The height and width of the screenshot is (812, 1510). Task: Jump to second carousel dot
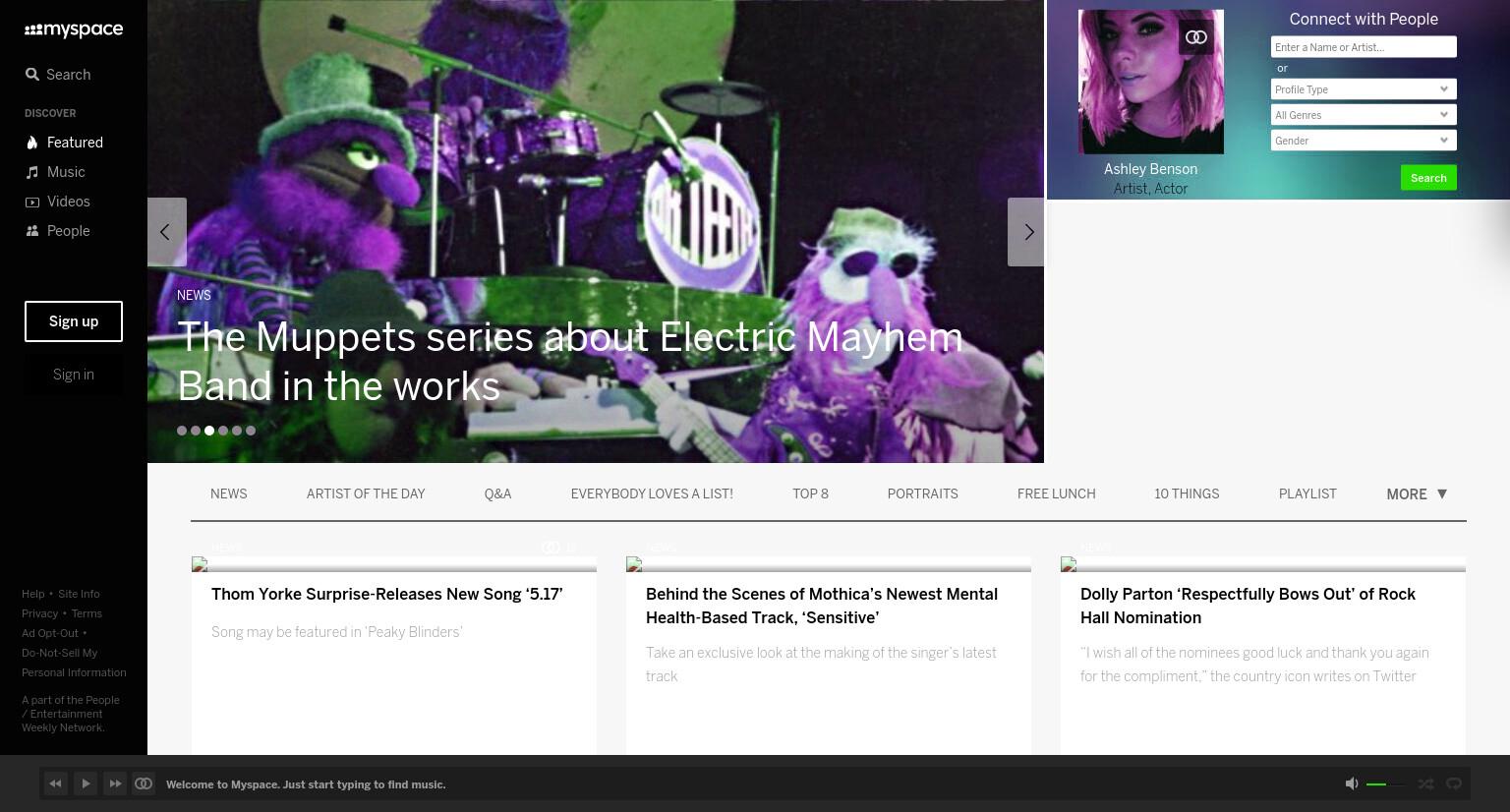[x=196, y=431]
